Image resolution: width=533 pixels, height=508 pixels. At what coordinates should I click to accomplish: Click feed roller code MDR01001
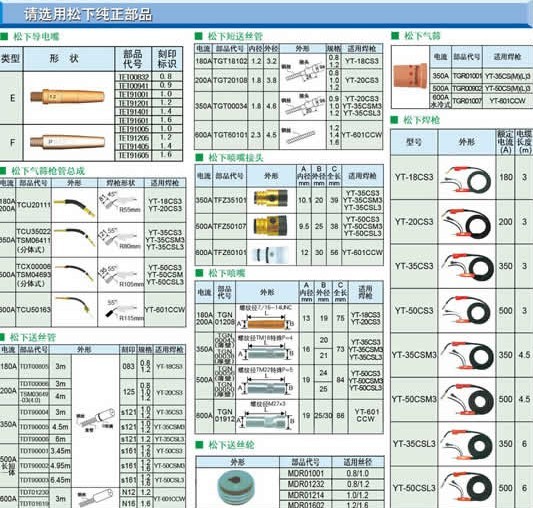click(x=306, y=473)
